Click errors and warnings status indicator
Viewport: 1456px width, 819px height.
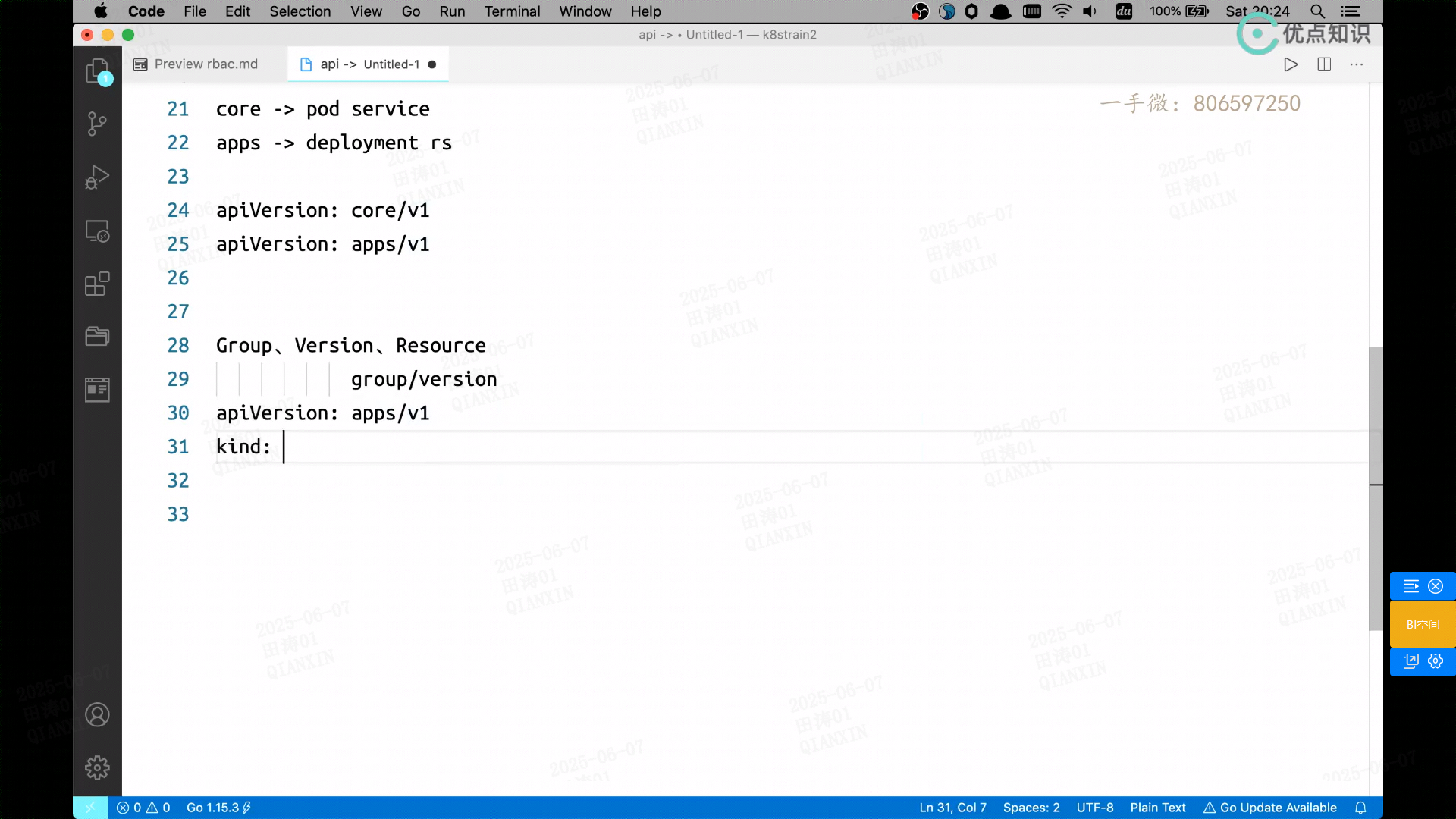[143, 808]
